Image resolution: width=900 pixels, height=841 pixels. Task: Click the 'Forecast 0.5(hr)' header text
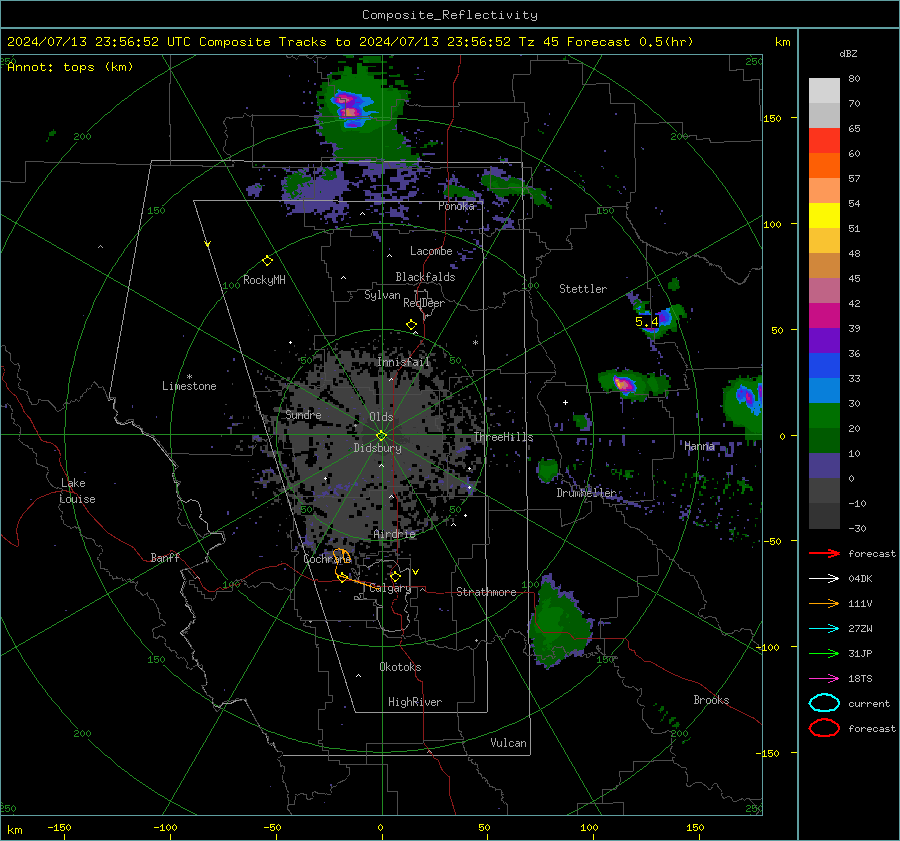(x=630, y=42)
